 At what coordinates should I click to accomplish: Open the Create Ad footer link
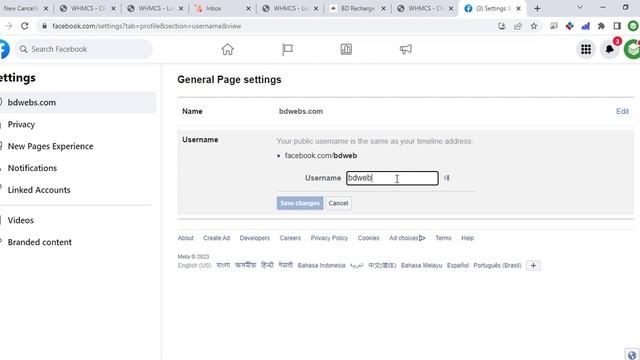[x=216, y=238]
